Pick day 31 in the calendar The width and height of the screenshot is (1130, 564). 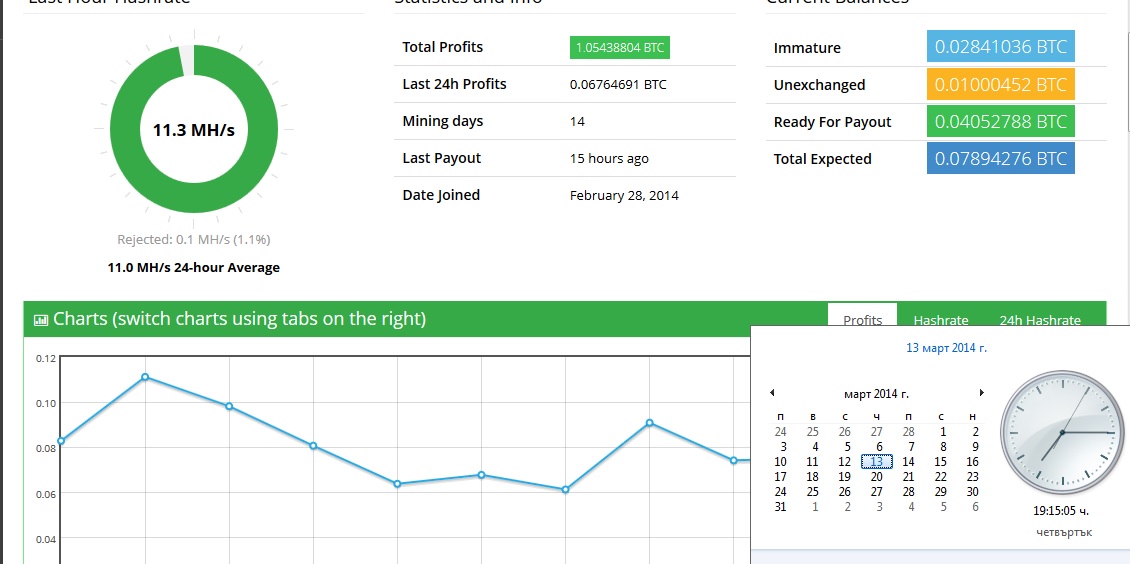tap(780, 507)
